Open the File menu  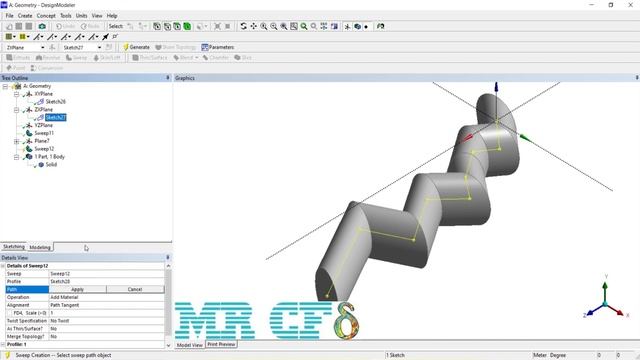(x=9, y=16)
